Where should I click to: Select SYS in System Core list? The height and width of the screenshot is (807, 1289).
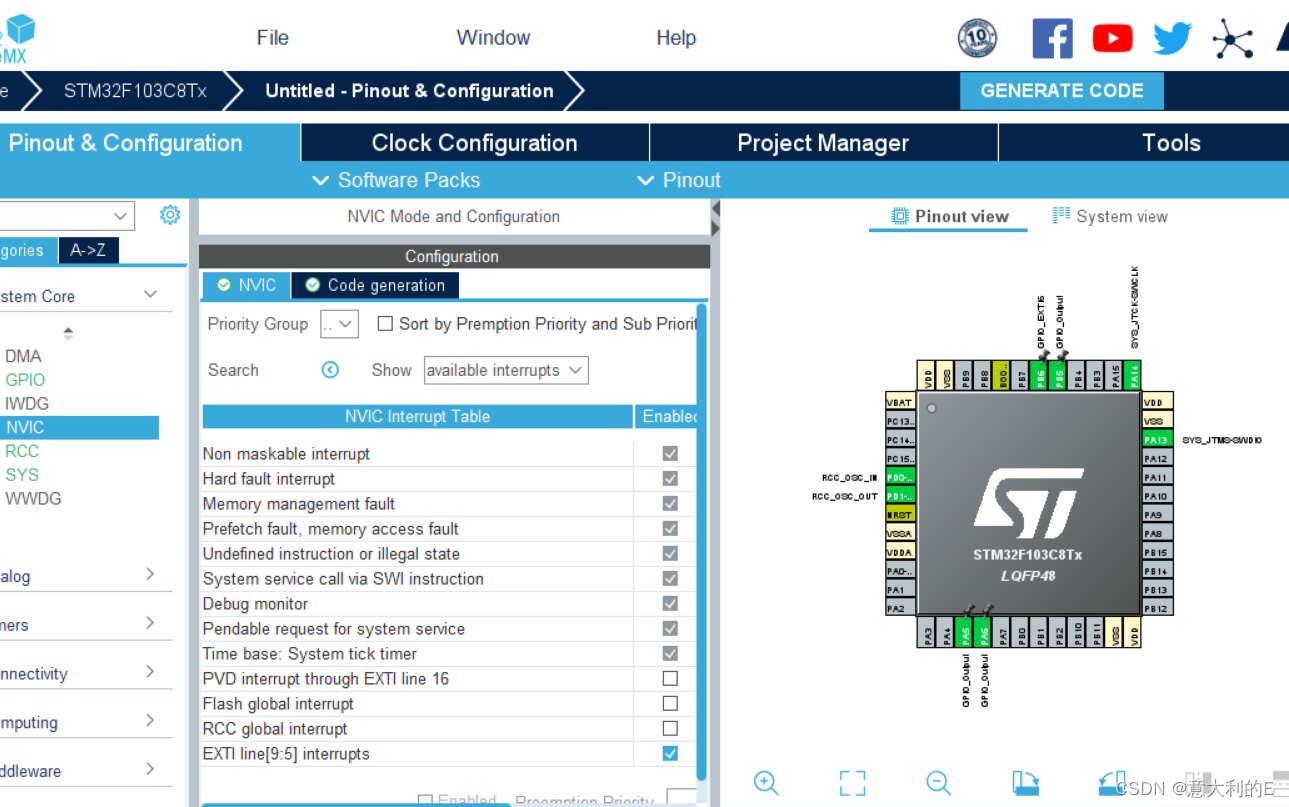tap(22, 475)
